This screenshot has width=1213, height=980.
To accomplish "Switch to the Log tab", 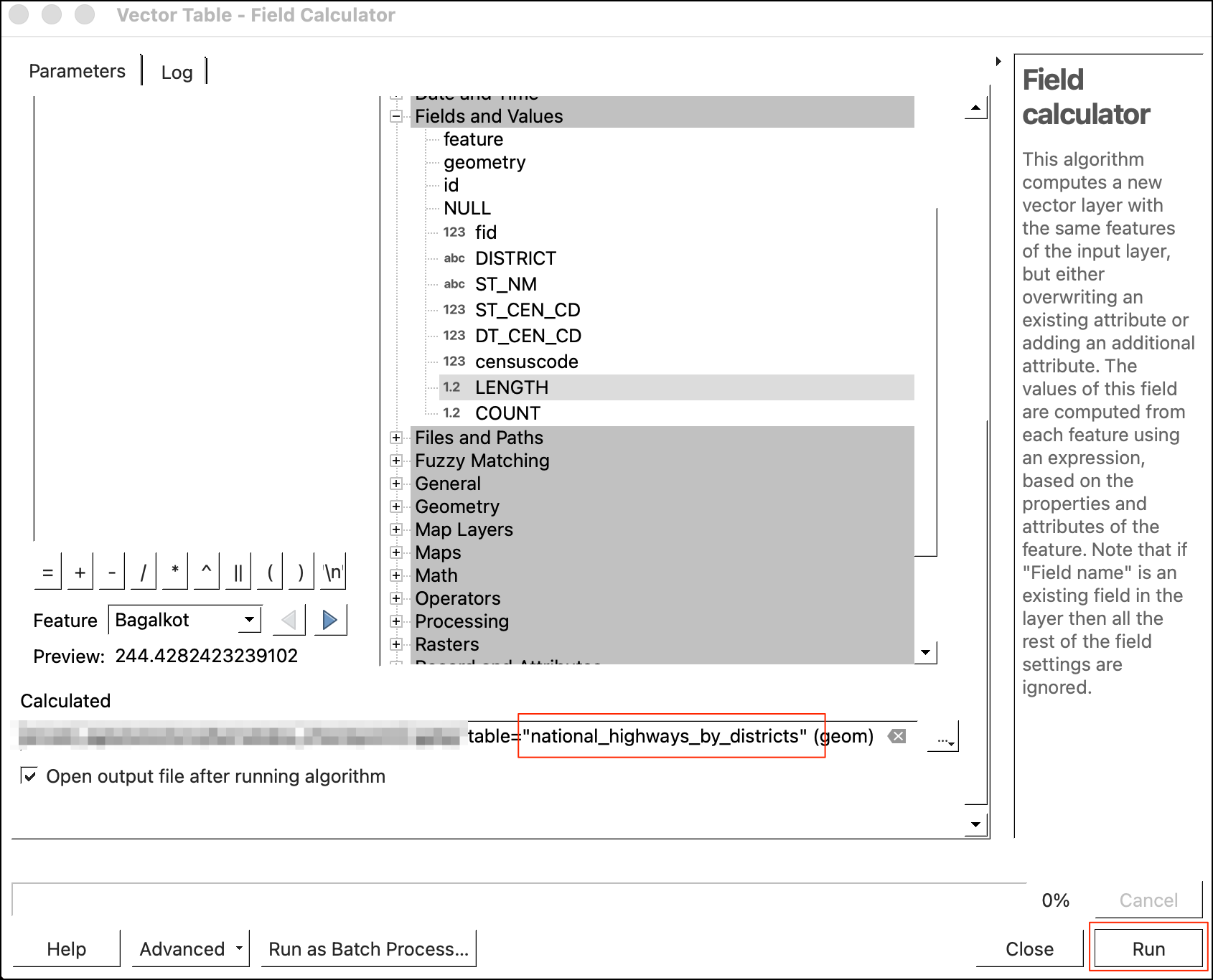I will click(x=177, y=72).
